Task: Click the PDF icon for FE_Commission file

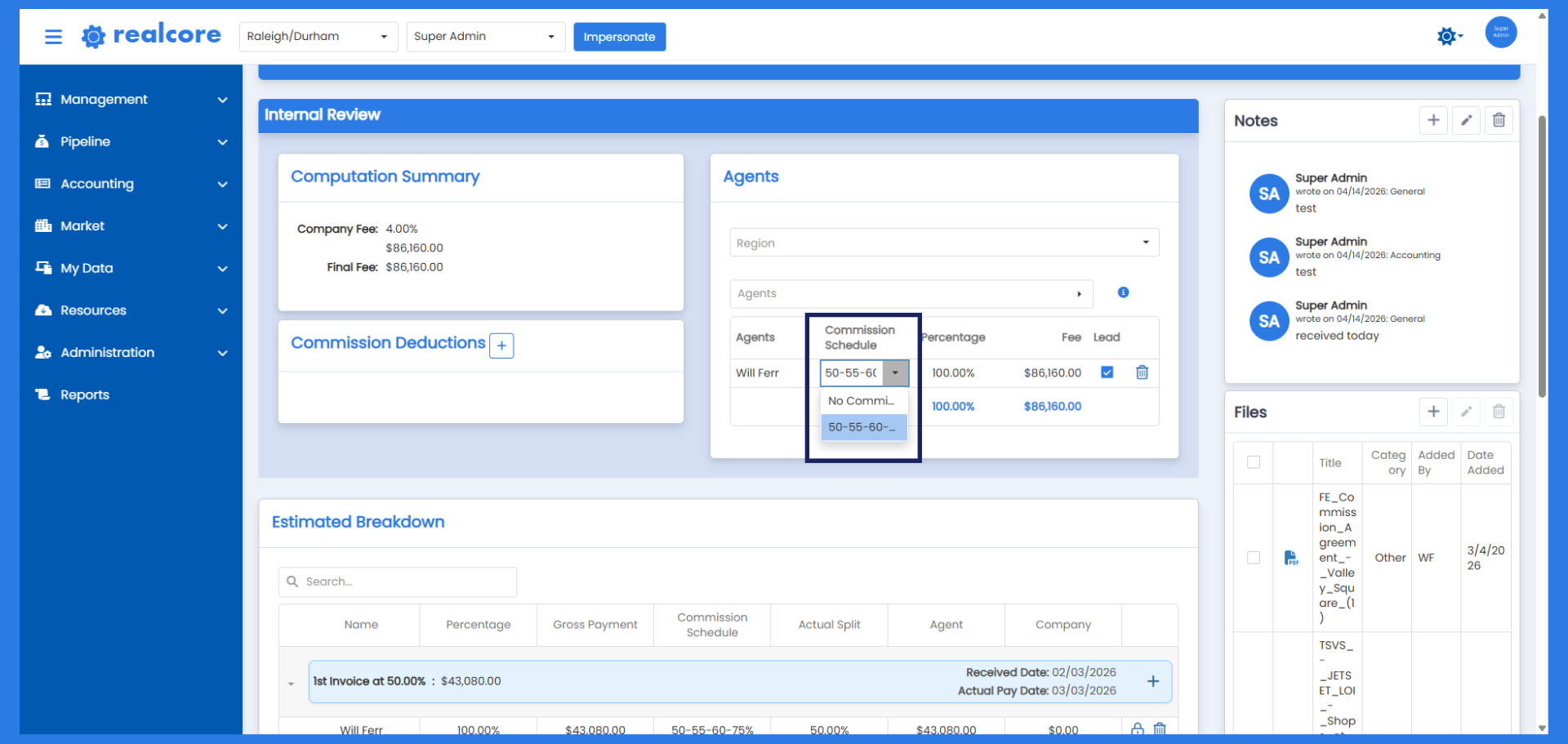Action: [x=1291, y=558]
